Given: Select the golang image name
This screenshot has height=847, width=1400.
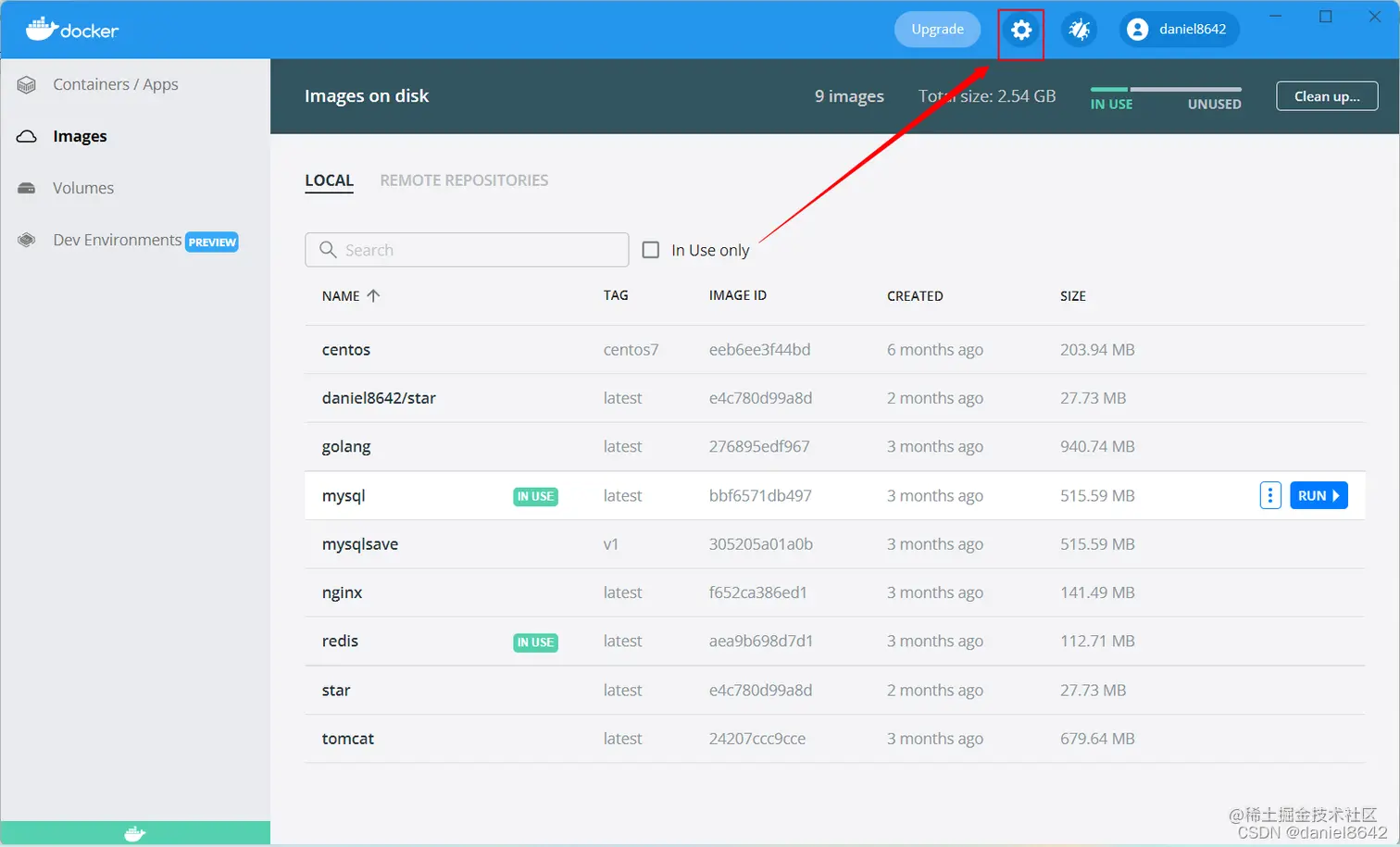Looking at the screenshot, I should [x=346, y=447].
